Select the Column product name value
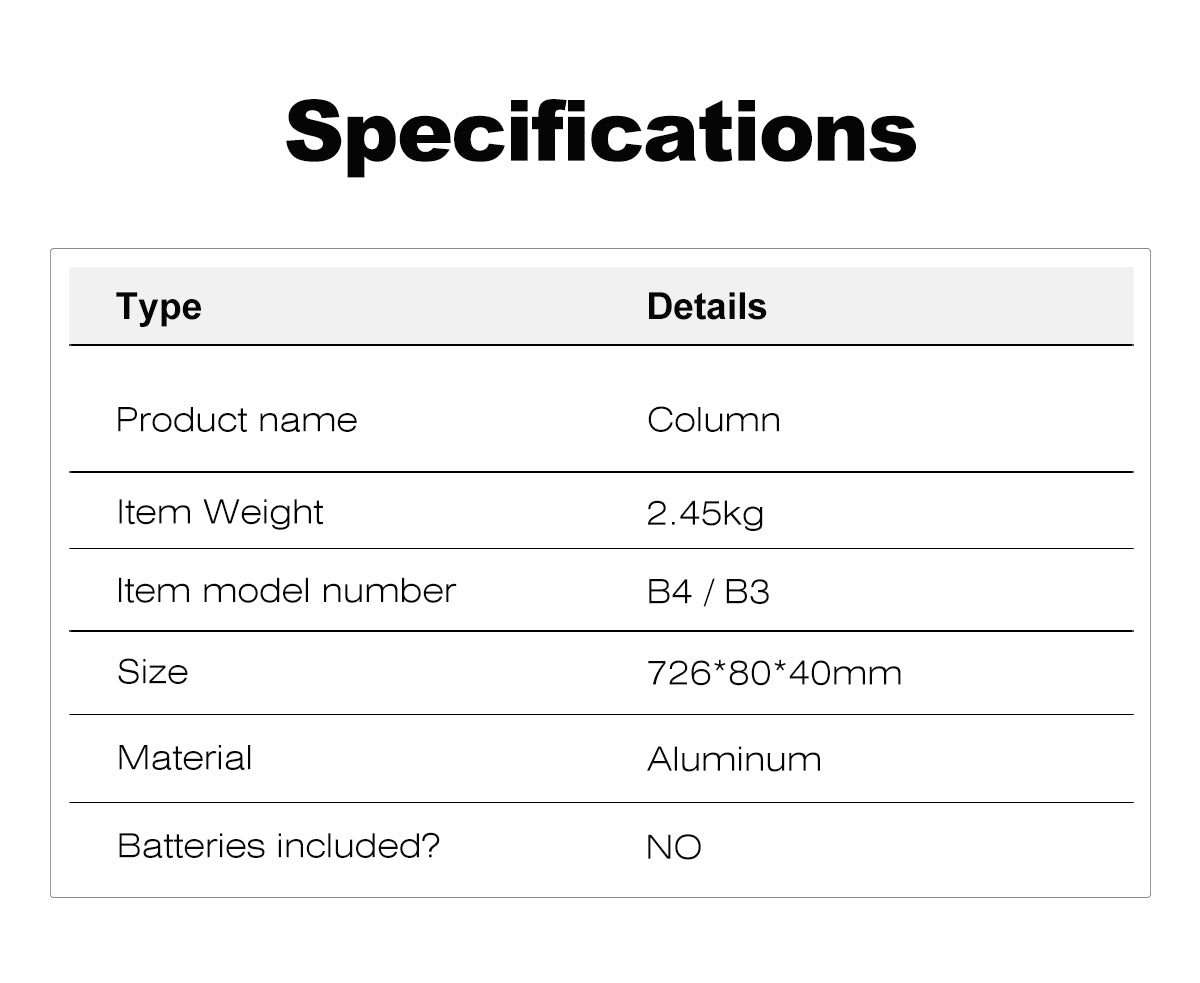1200x983 pixels. tap(713, 420)
